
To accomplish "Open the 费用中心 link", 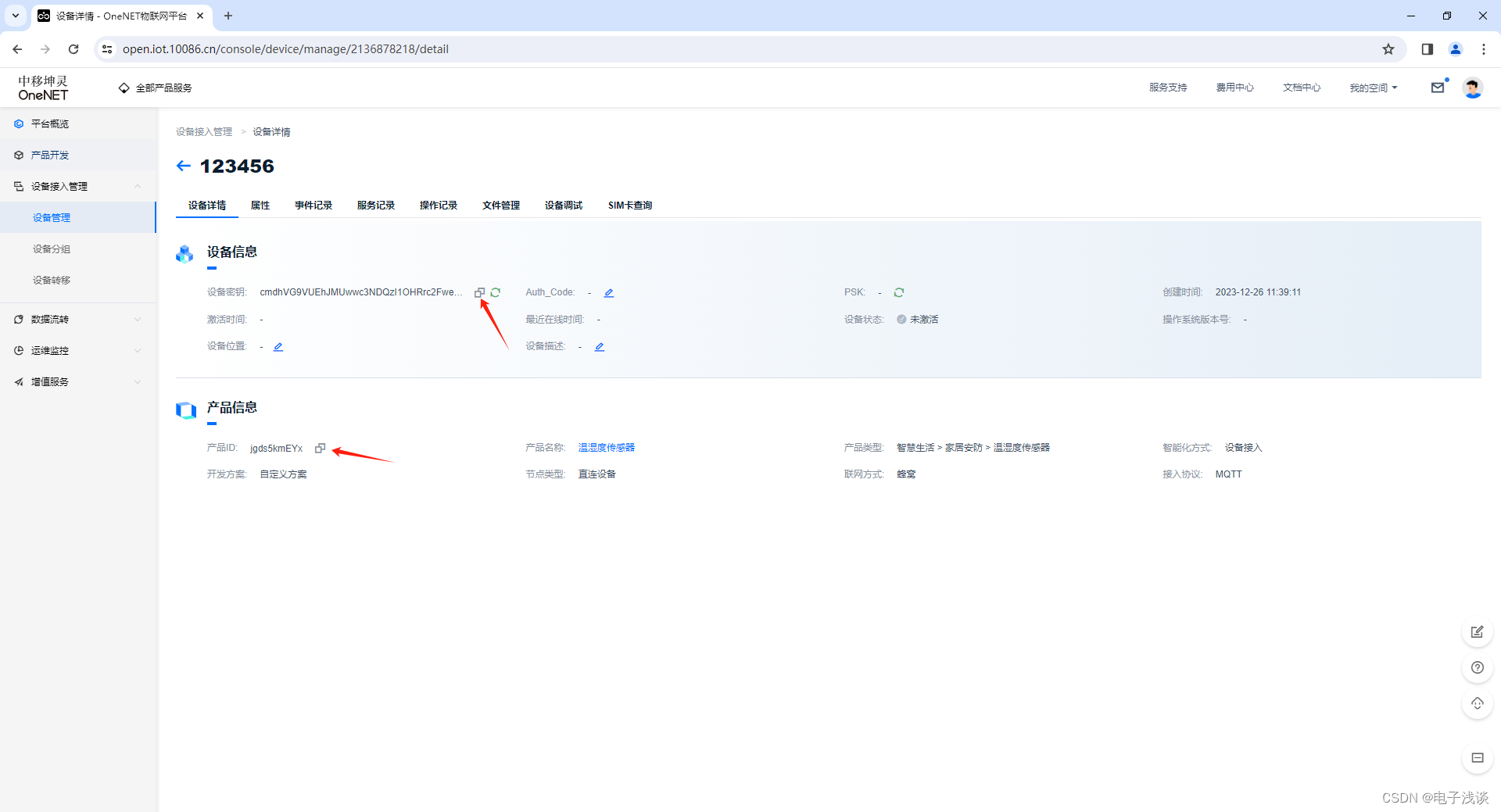I will click(x=1235, y=88).
